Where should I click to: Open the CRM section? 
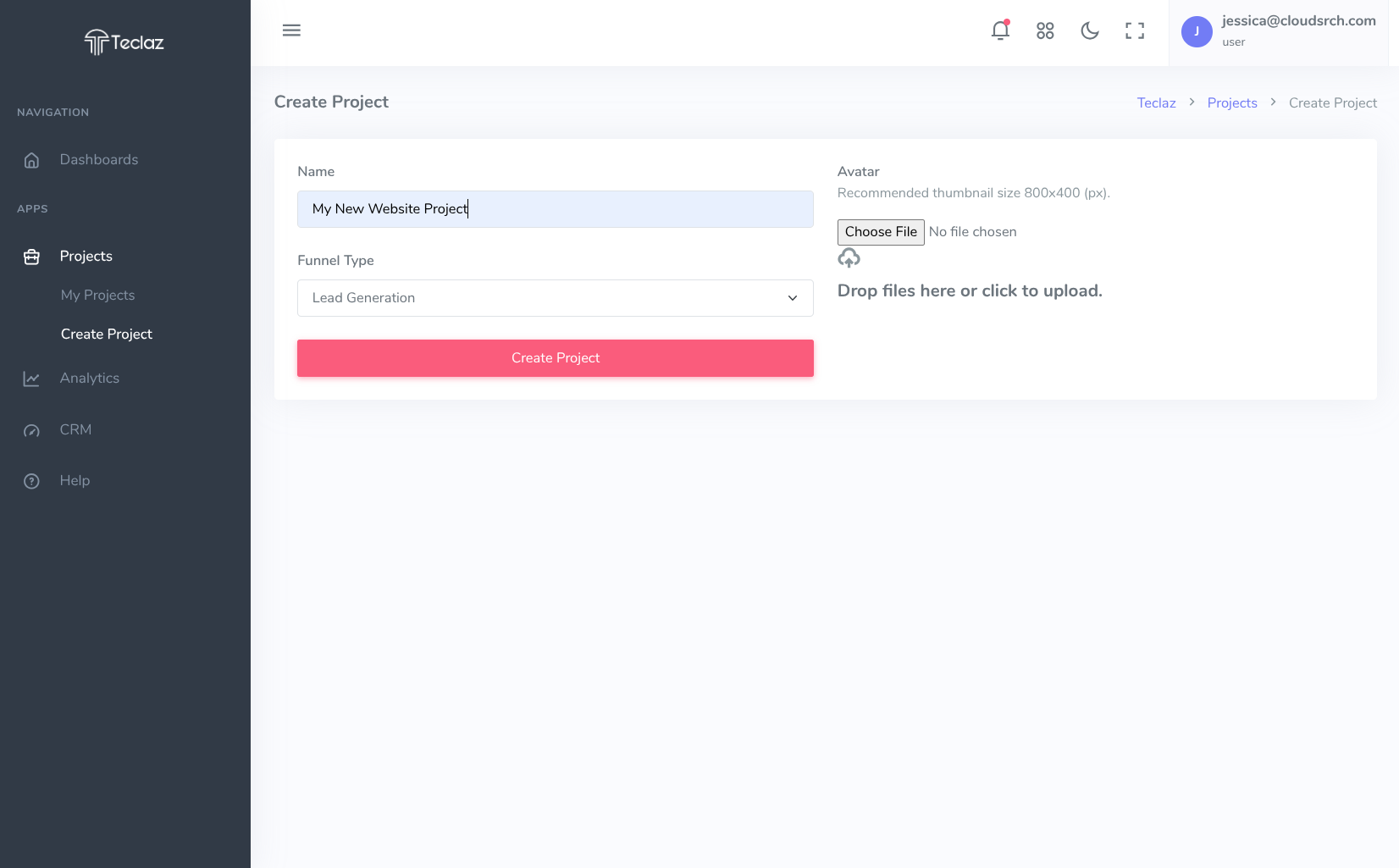(75, 430)
